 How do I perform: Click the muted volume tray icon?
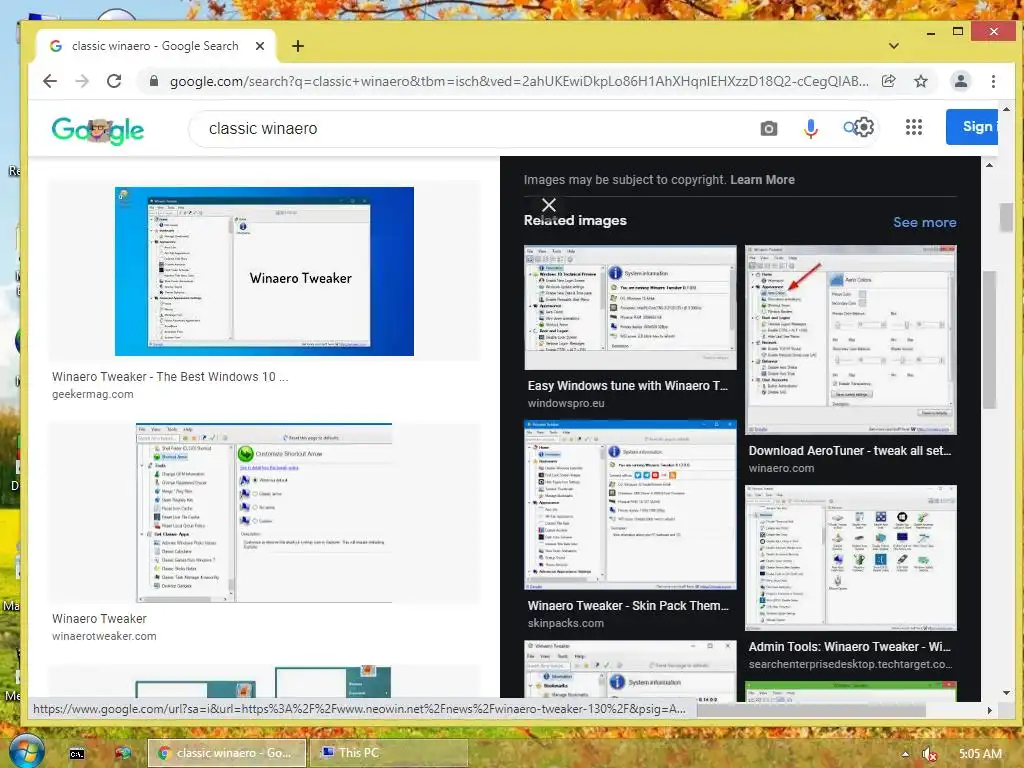click(929, 754)
